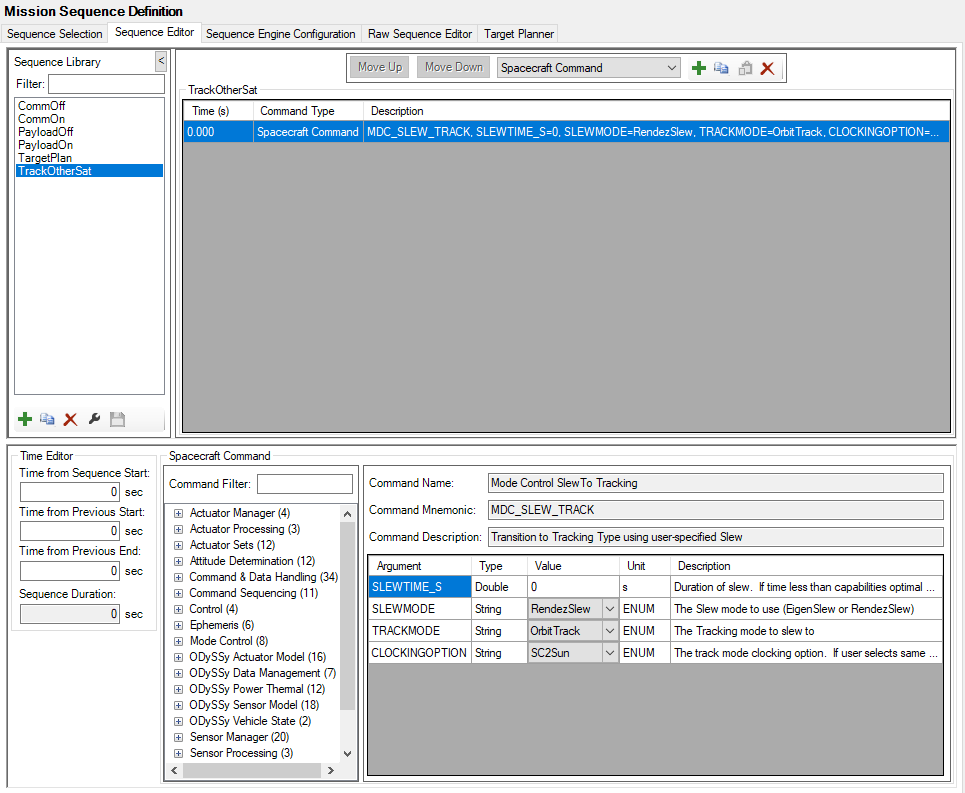Open the Target Planner tab

[518, 33]
